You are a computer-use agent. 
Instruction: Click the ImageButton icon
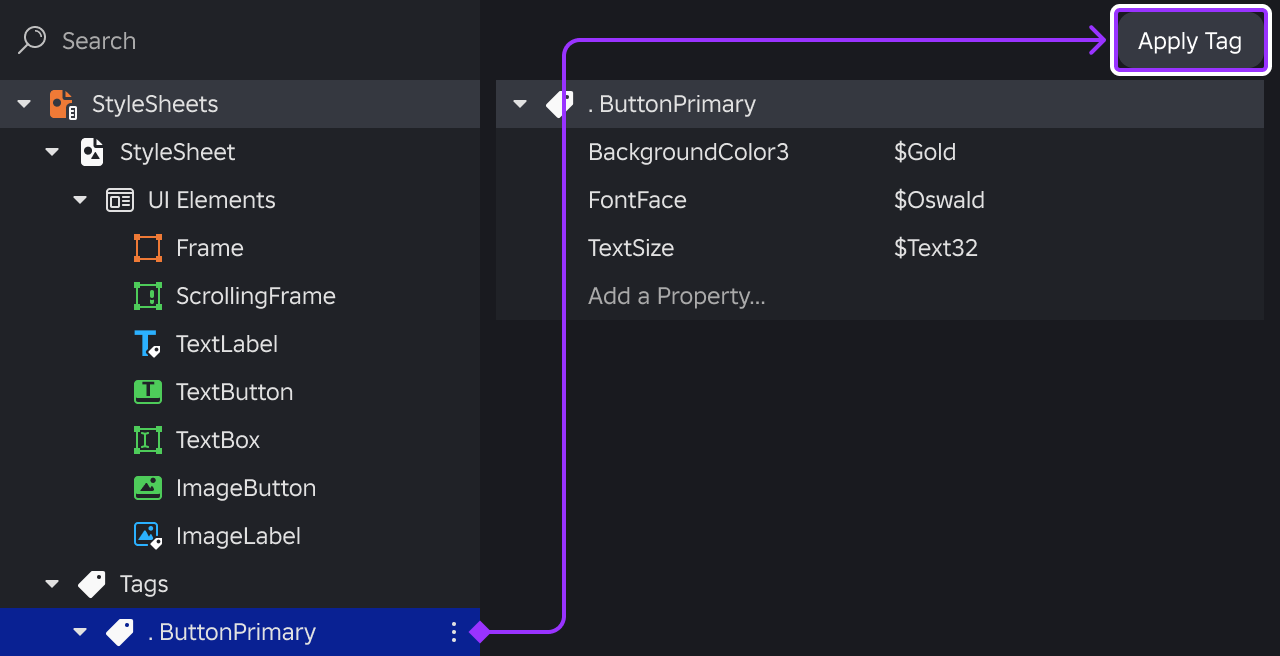[x=148, y=488]
